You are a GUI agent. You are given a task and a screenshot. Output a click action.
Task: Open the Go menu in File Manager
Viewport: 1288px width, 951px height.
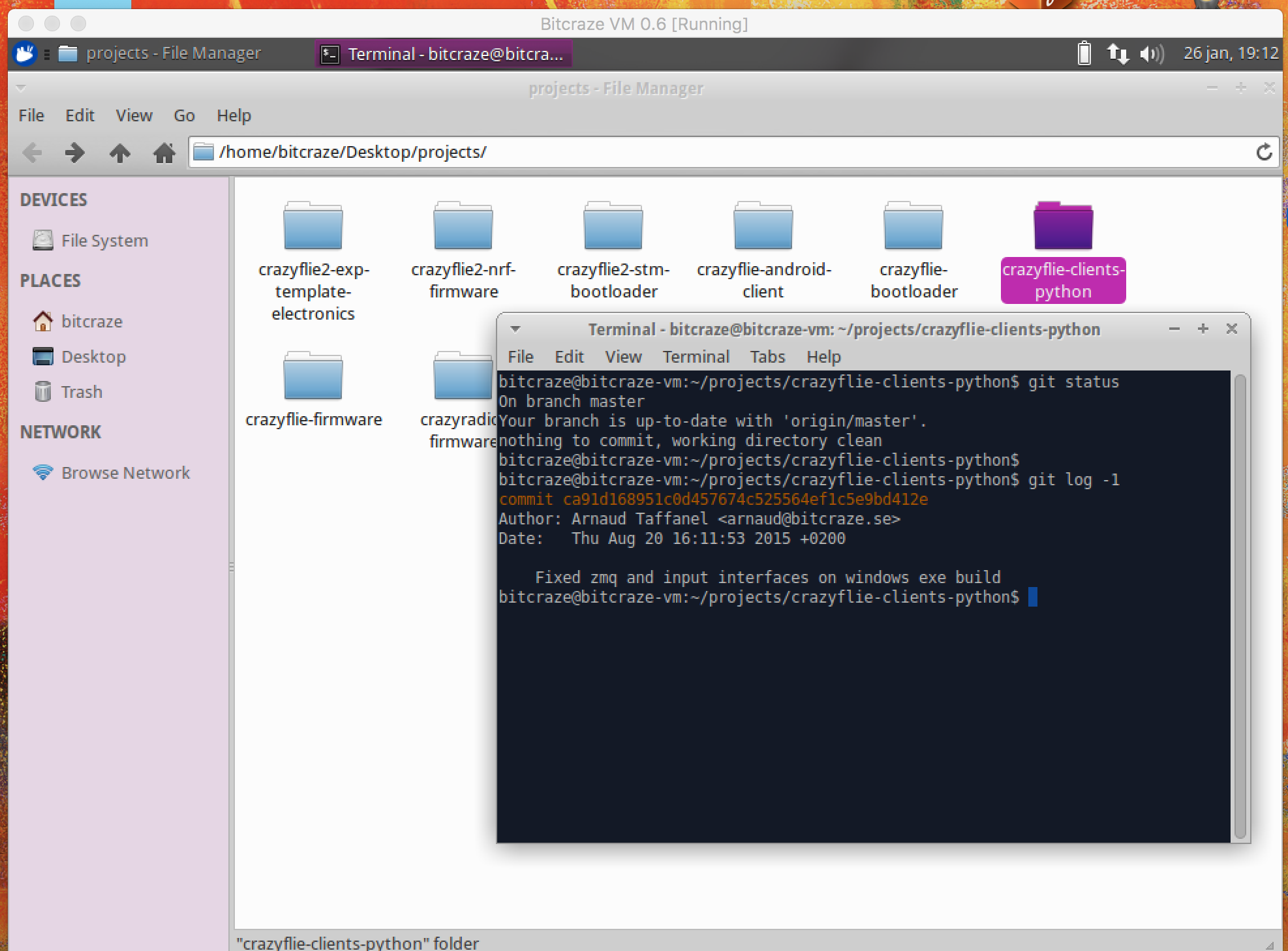click(x=184, y=115)
